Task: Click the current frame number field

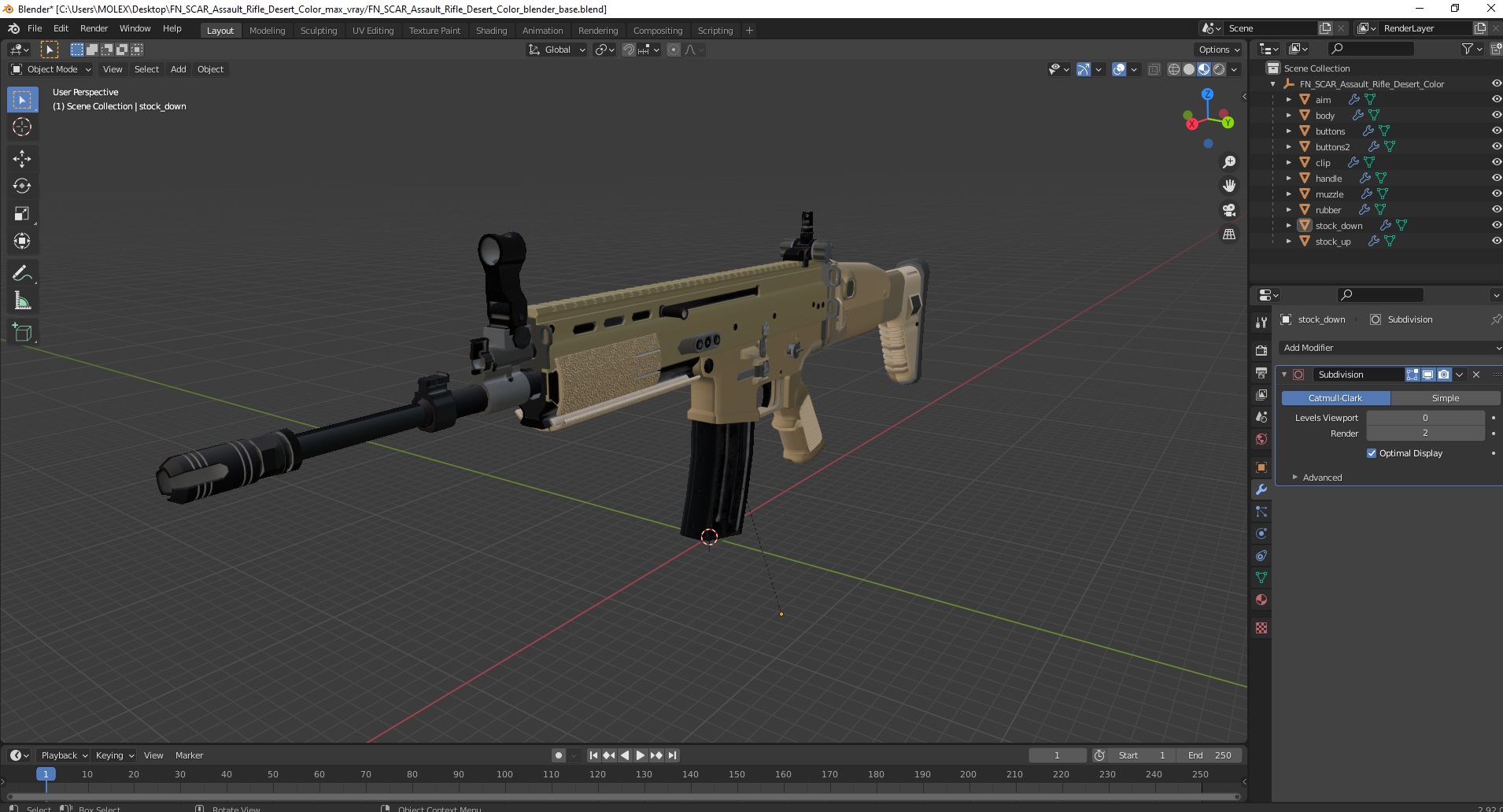Action: pyautogui.click(x=1057, y=755)
